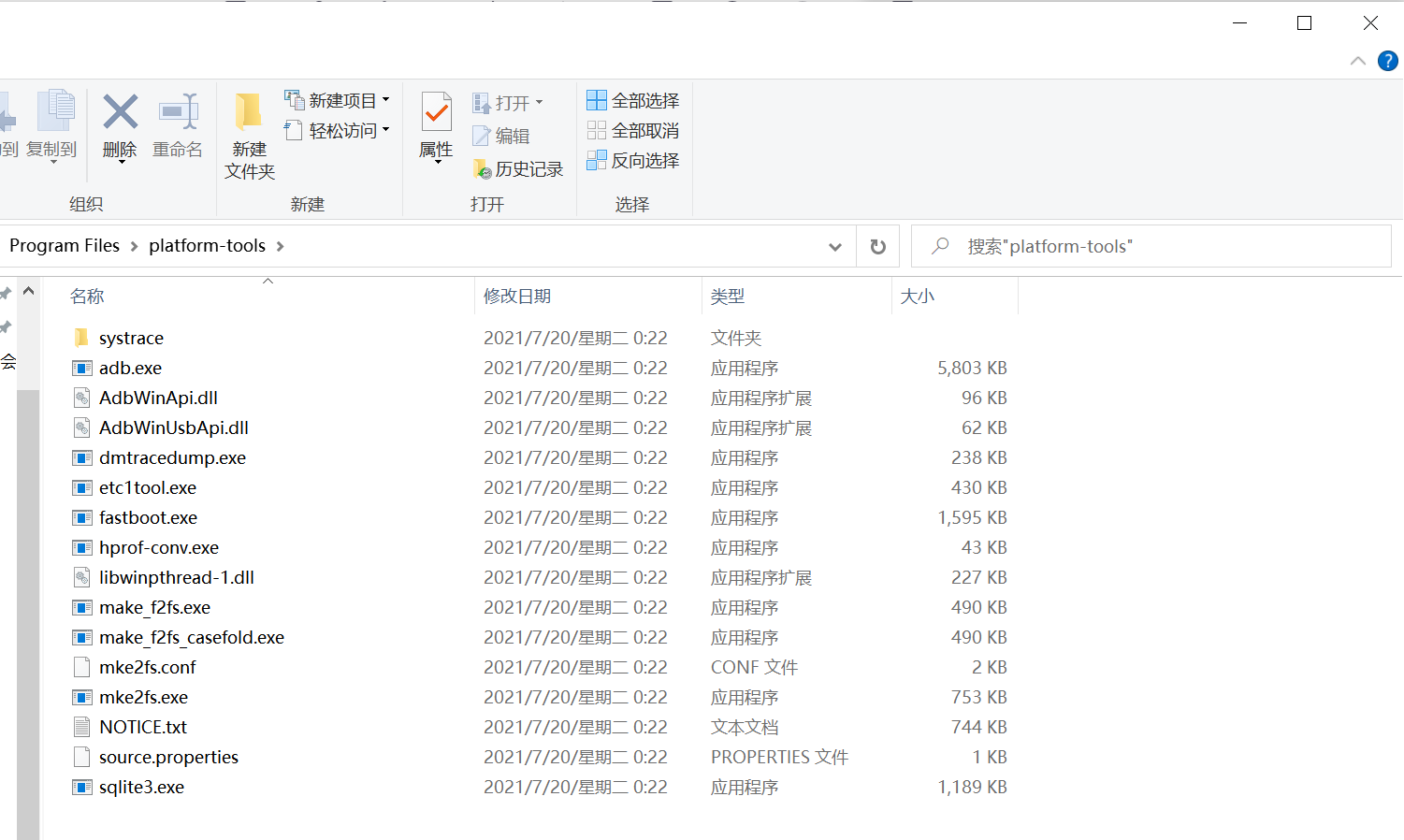
Task: Navigate to Program Files in breadcrumb
Action: (64, 245)
